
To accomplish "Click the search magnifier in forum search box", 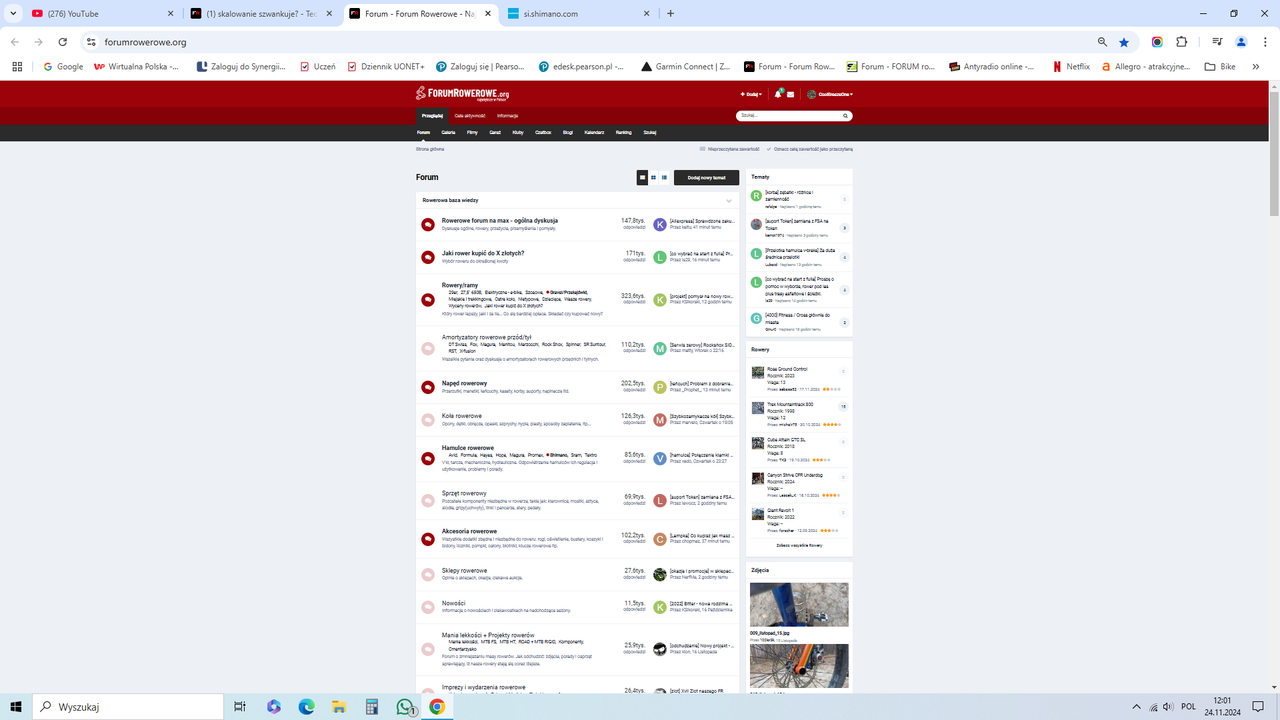I will [x=846, y=116].
